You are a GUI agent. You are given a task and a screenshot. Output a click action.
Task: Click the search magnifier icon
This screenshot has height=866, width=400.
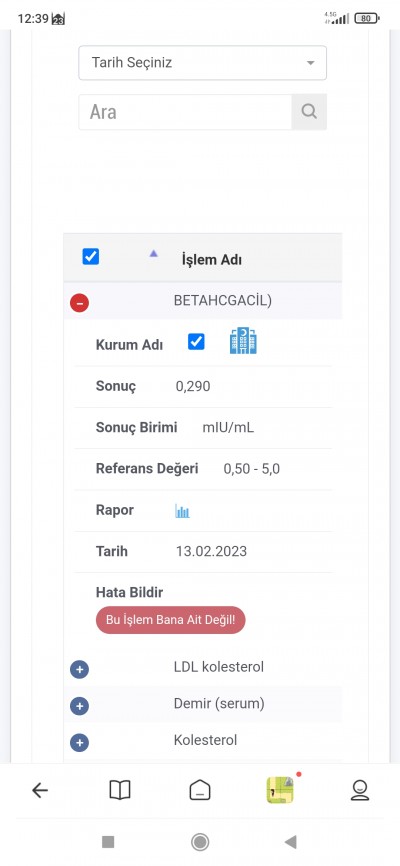click(309, 112)
